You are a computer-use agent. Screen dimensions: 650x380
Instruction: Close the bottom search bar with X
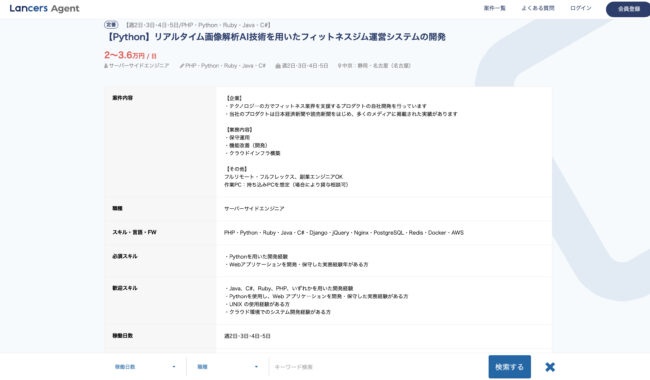pos(550,367)
